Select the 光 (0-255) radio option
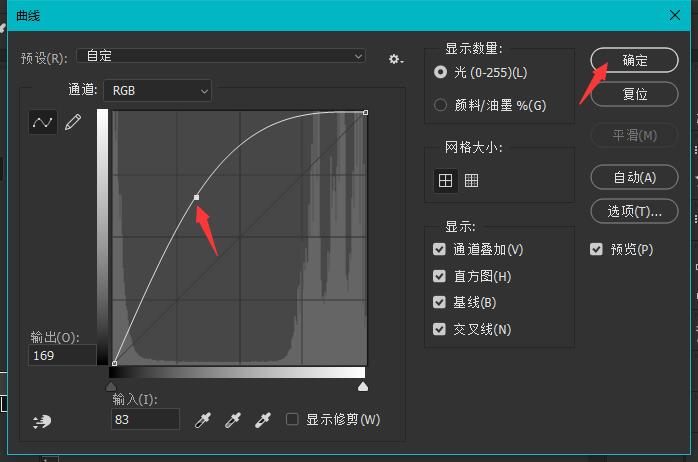 click(x=440, y=72)
